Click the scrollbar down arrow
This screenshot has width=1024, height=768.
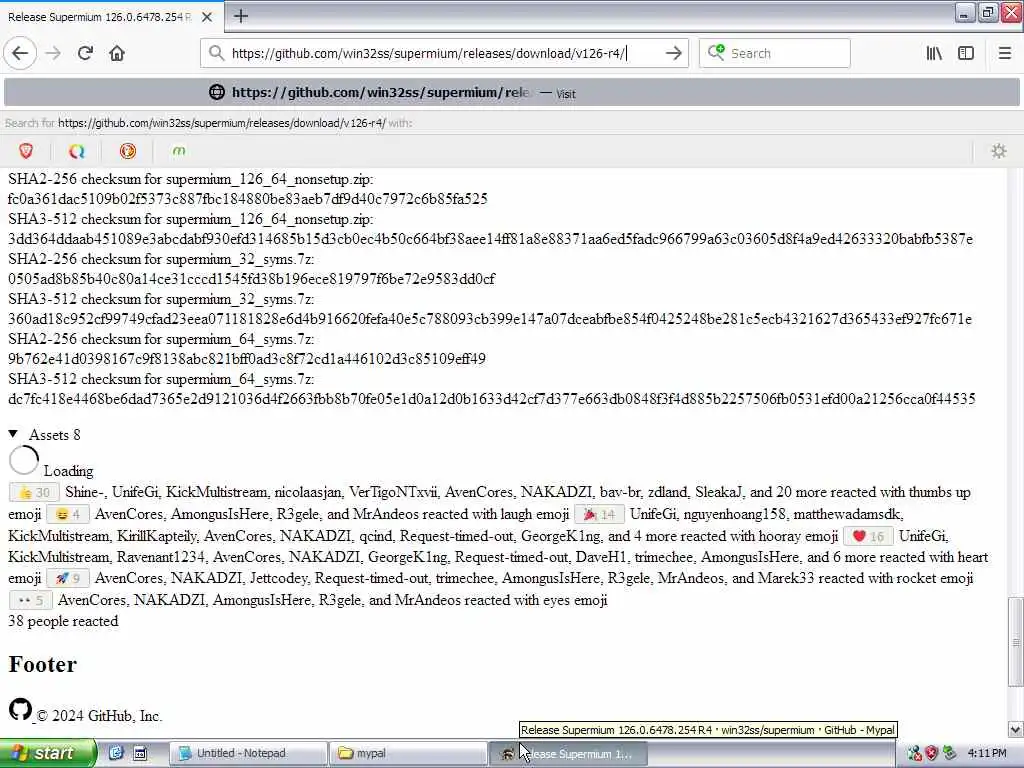pos(1015,729)
